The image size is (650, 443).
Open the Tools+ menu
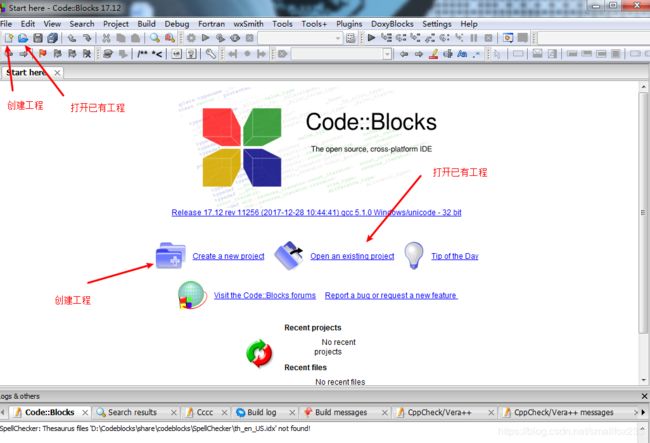[x=314, y=24]
